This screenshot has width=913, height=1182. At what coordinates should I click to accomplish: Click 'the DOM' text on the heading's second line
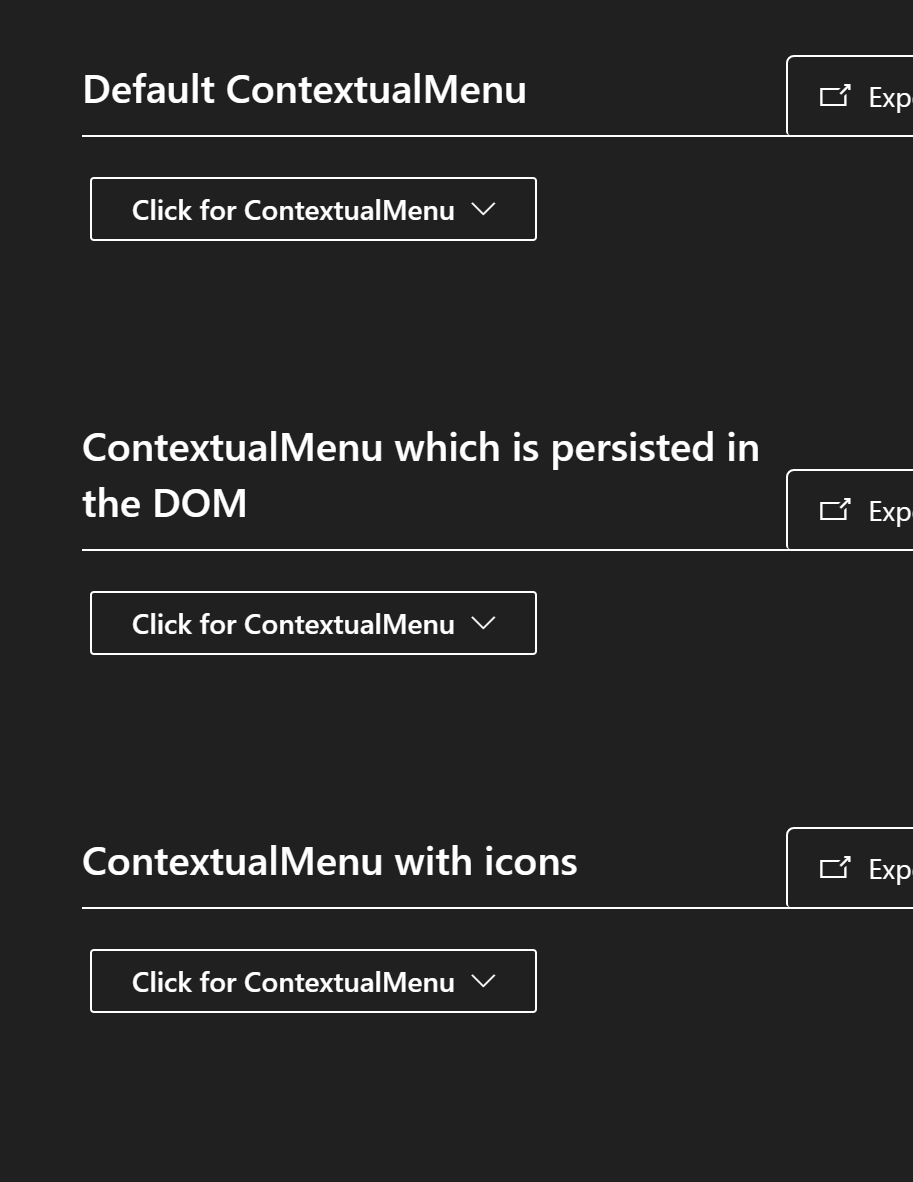(x=164, y=504)
